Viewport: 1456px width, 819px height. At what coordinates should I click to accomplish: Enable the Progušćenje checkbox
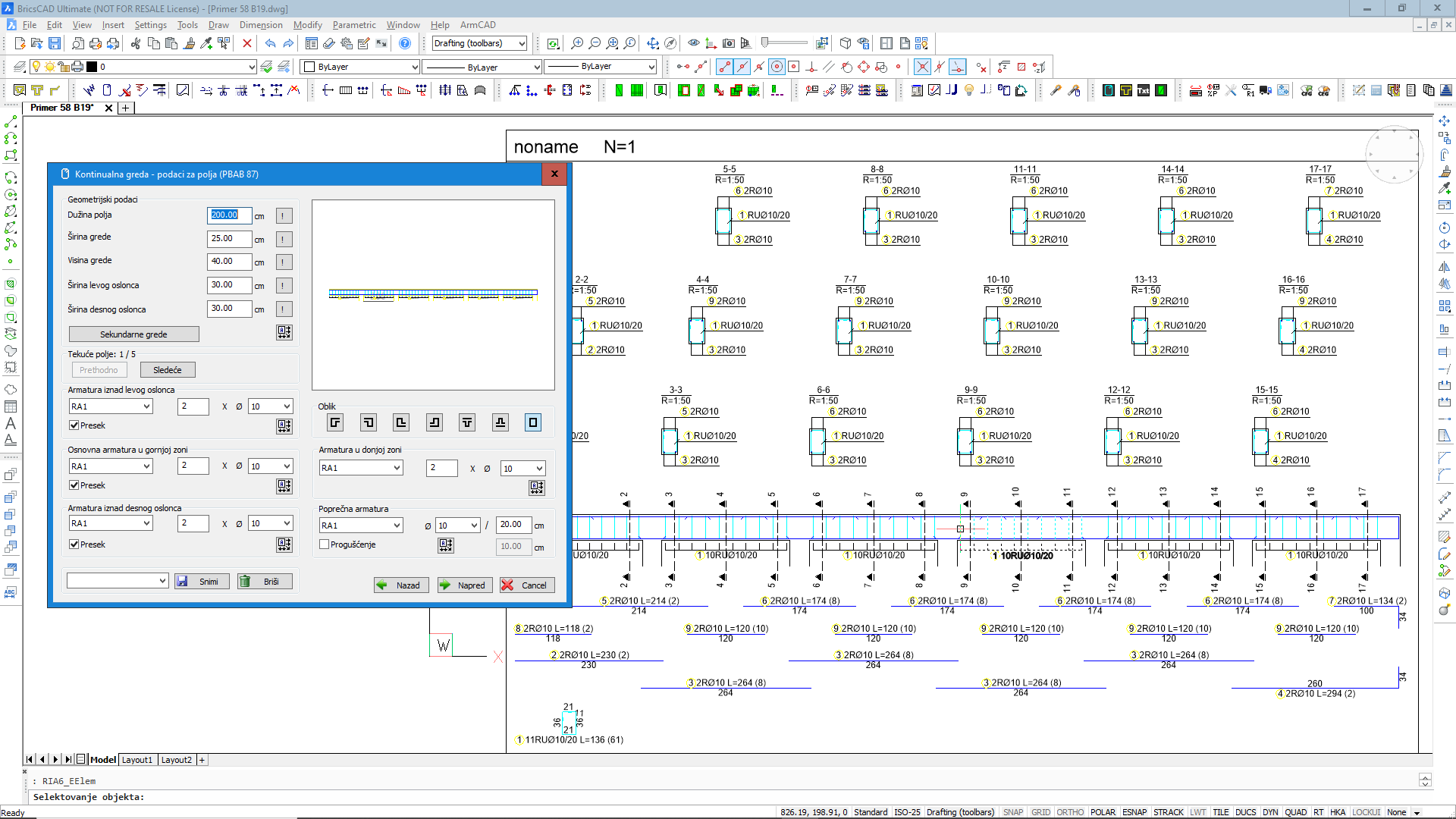(325, 544)
